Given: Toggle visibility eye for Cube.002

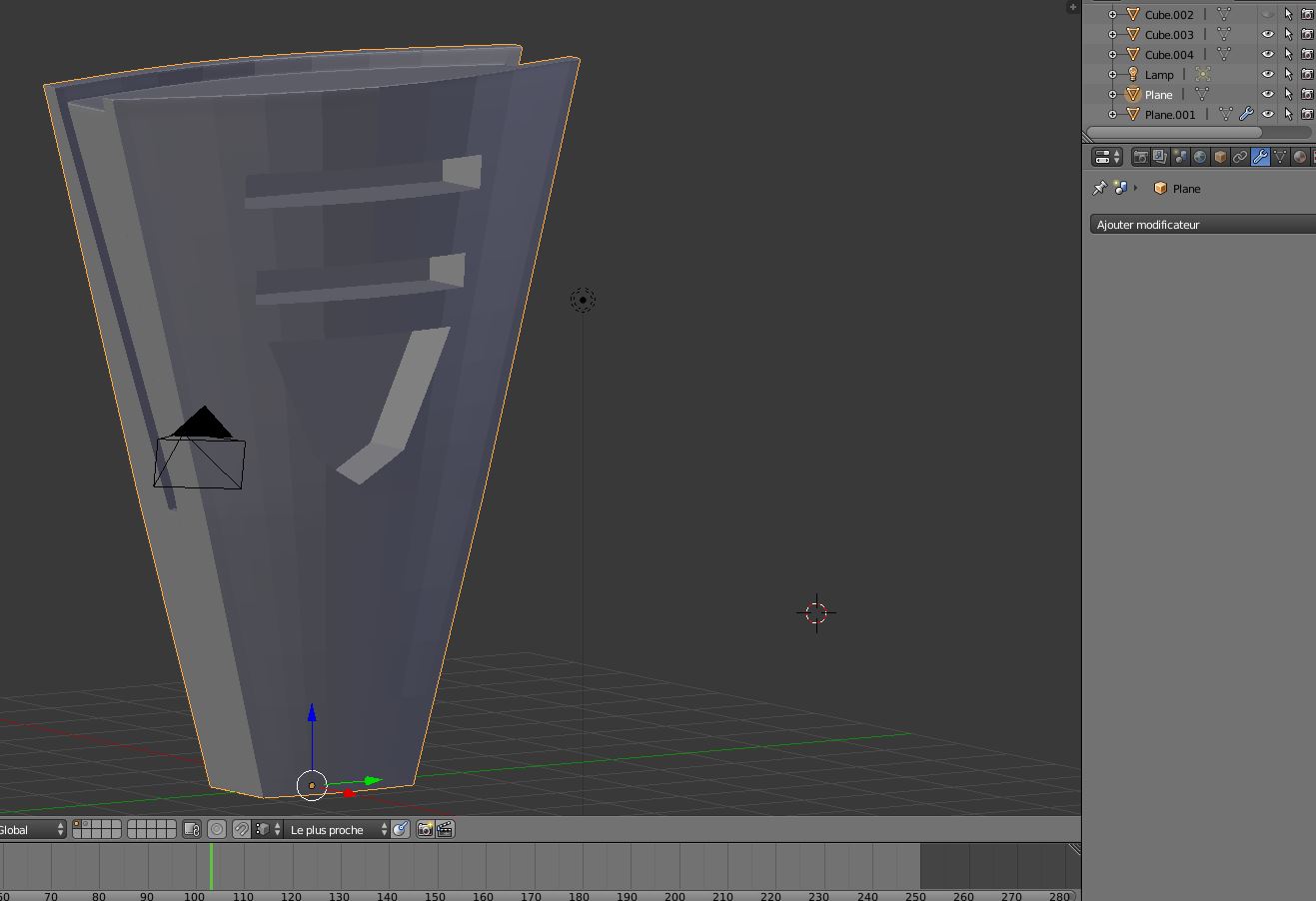Looking at the screenshot, I should click(1268, 14).
